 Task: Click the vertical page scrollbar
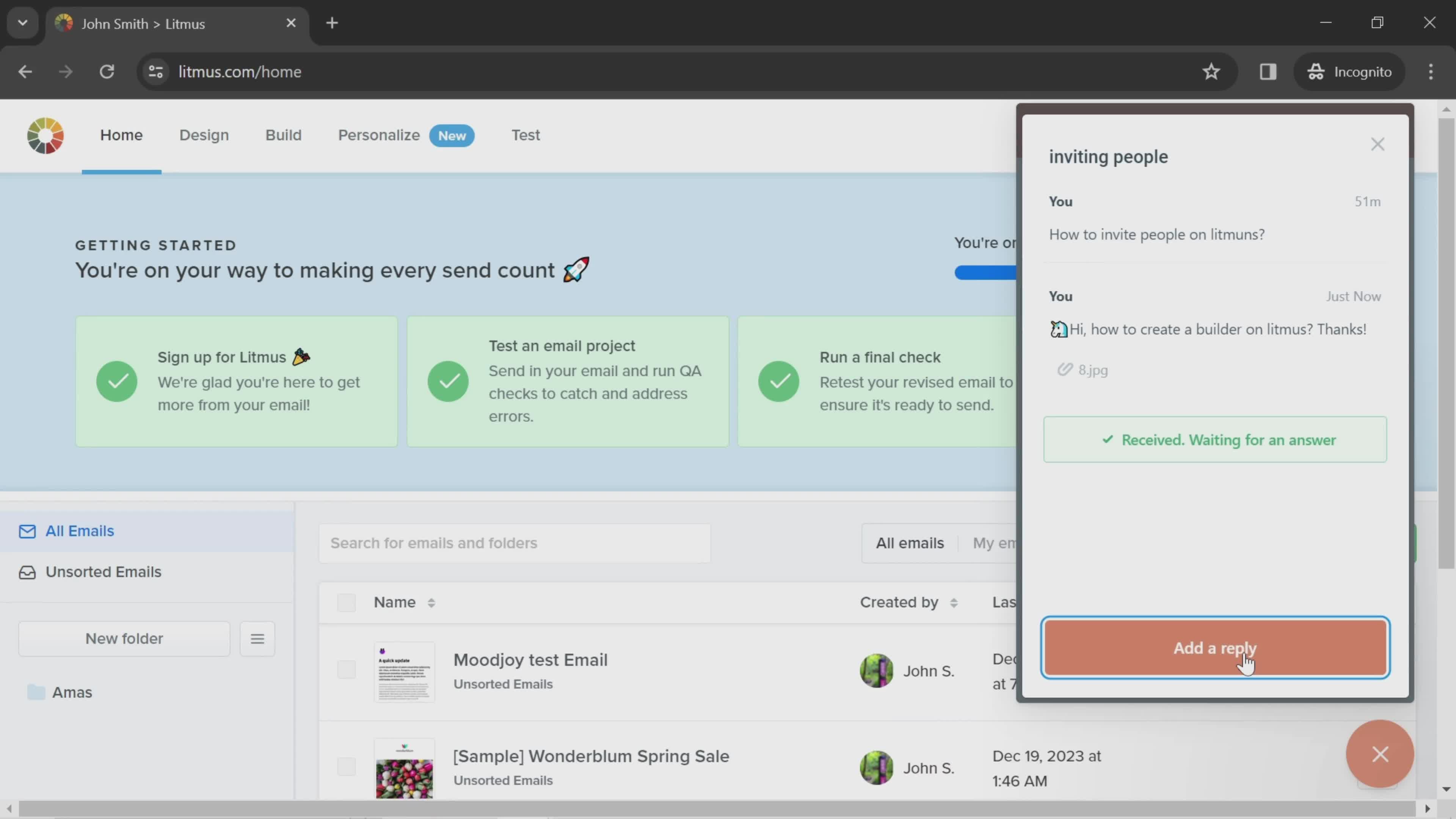tap(1446, 343)
